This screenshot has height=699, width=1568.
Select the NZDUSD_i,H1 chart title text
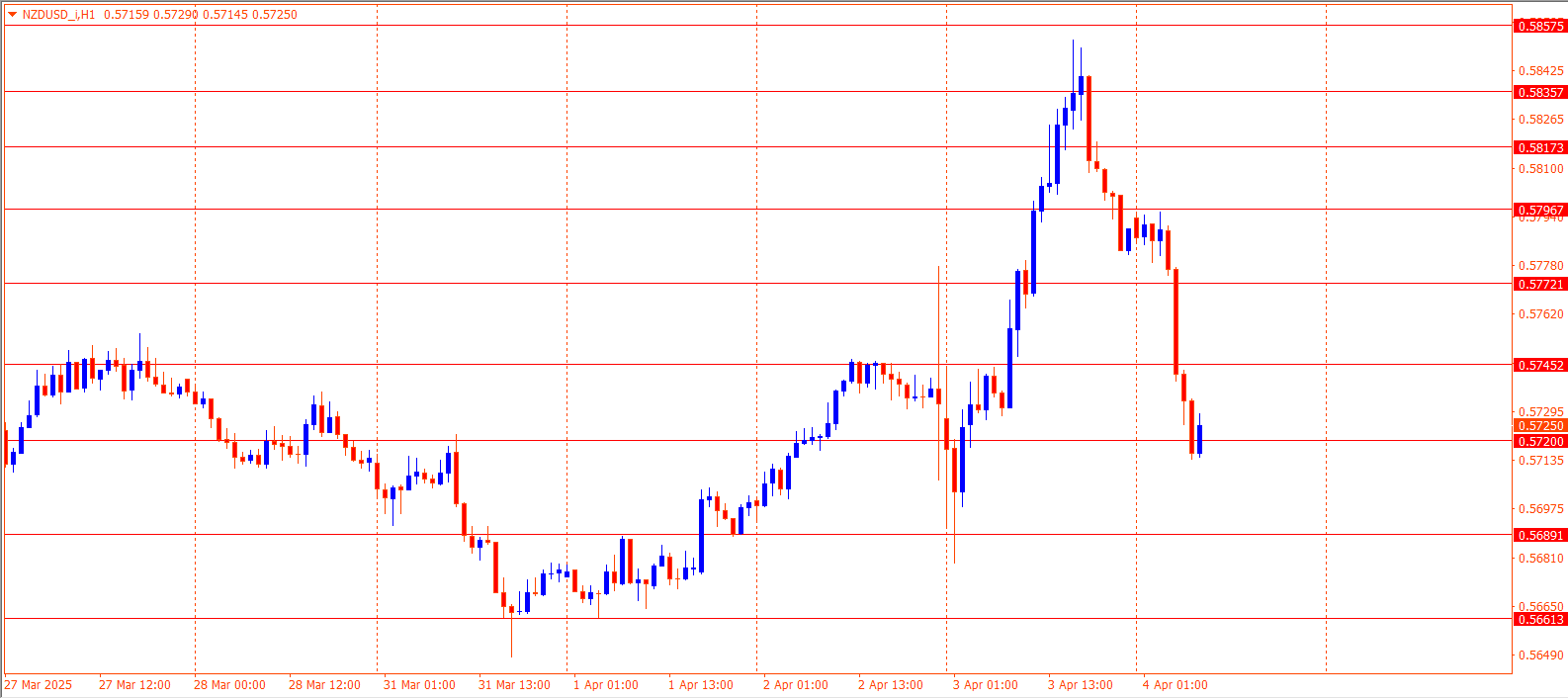coord(59,15)
